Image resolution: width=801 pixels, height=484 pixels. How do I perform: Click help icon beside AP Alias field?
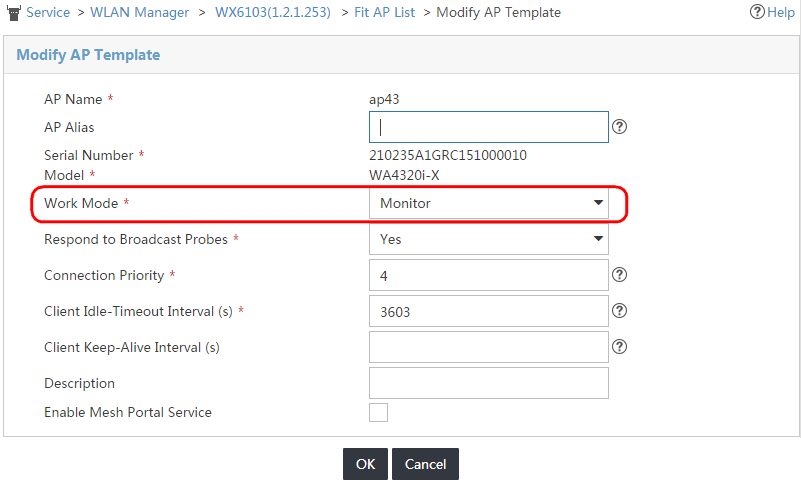tap(619, 126)
